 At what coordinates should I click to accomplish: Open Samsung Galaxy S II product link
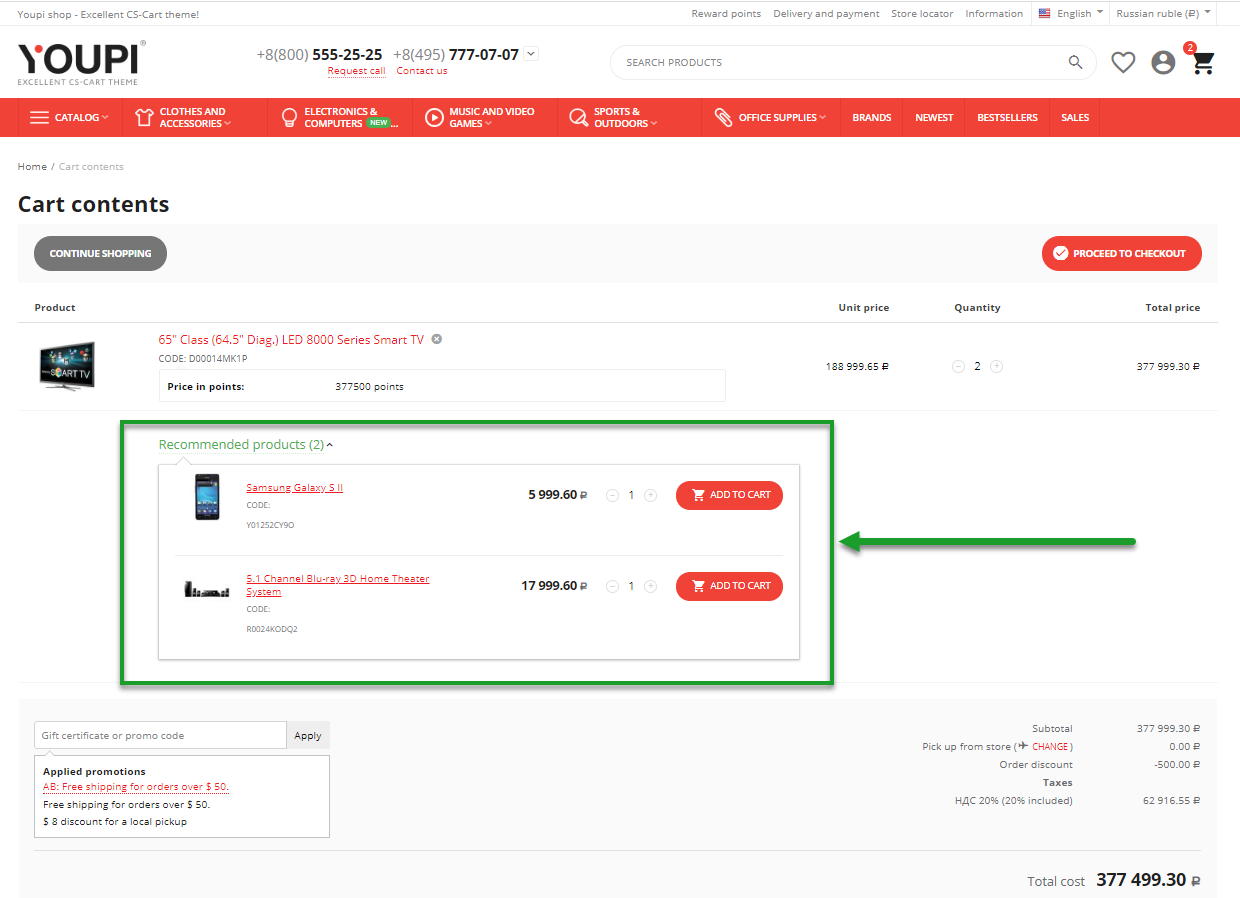(295, 488)
